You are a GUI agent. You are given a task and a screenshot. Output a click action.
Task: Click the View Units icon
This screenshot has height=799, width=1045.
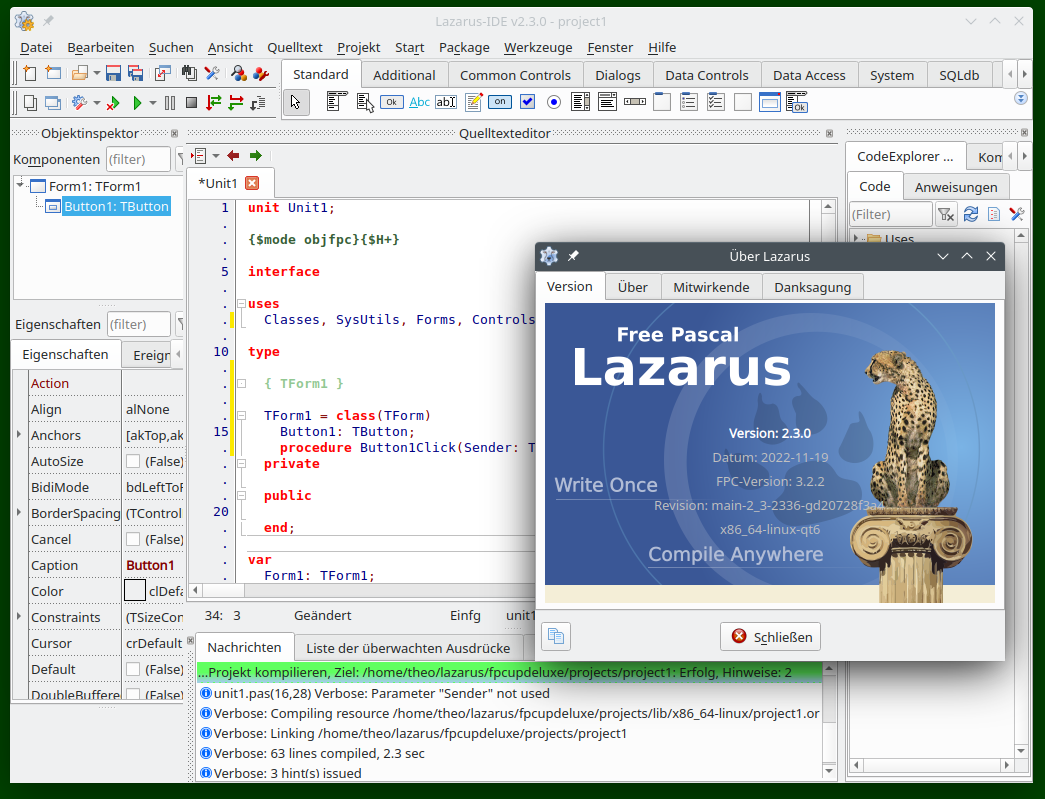(x=30, y=103)
